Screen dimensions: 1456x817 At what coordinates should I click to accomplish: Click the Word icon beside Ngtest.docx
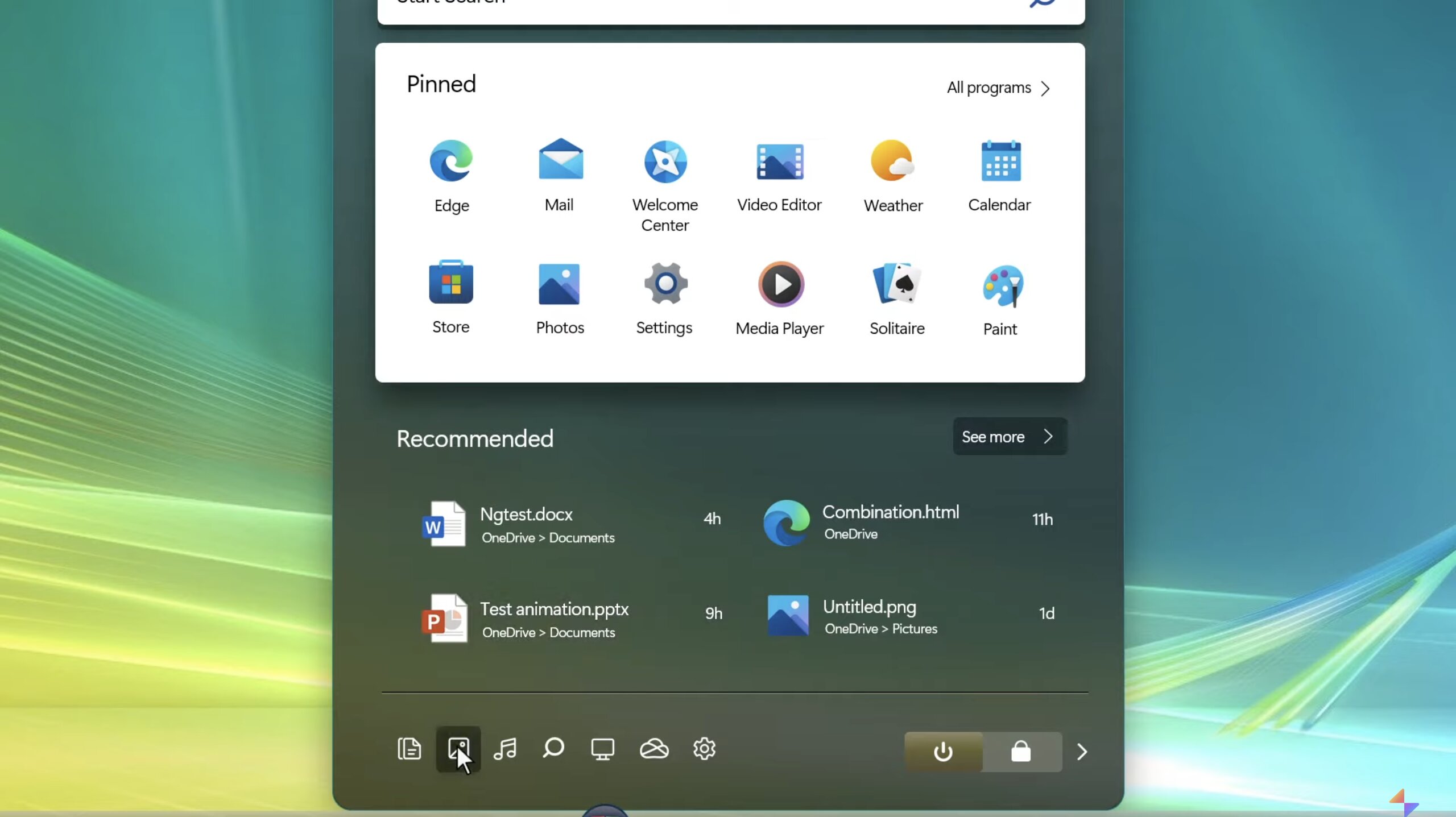click(444, 523)
